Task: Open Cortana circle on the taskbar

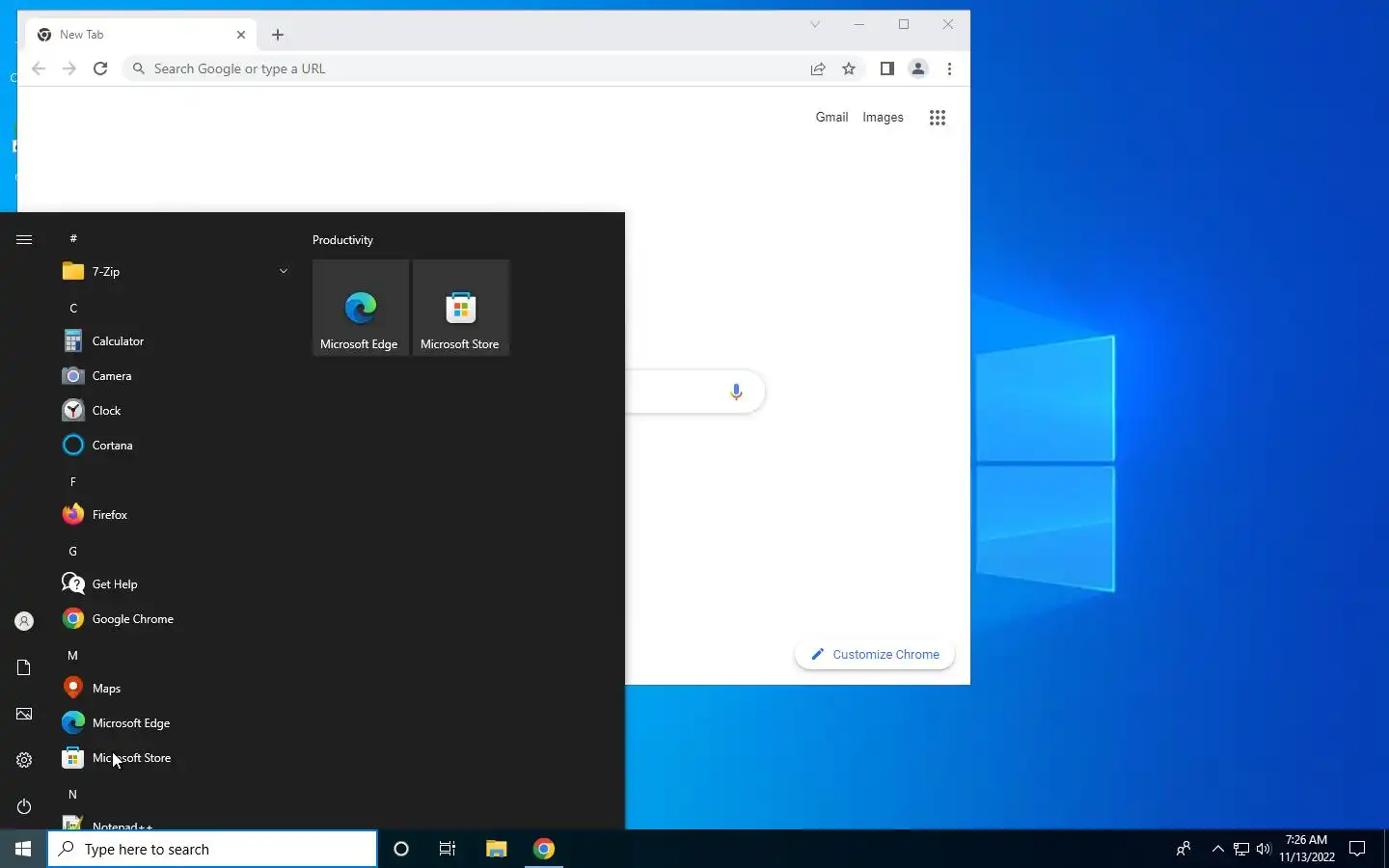Action: pos(401,849)
